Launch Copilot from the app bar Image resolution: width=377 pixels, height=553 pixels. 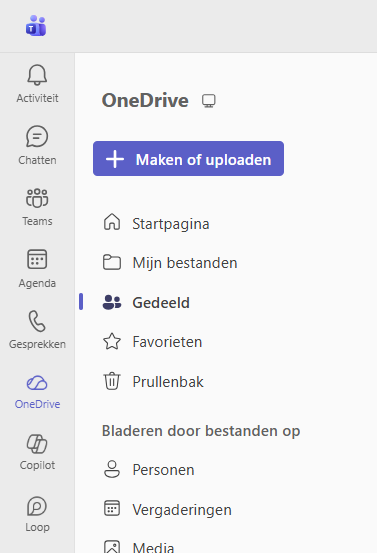pyautogui.click(x=37, y=444)
